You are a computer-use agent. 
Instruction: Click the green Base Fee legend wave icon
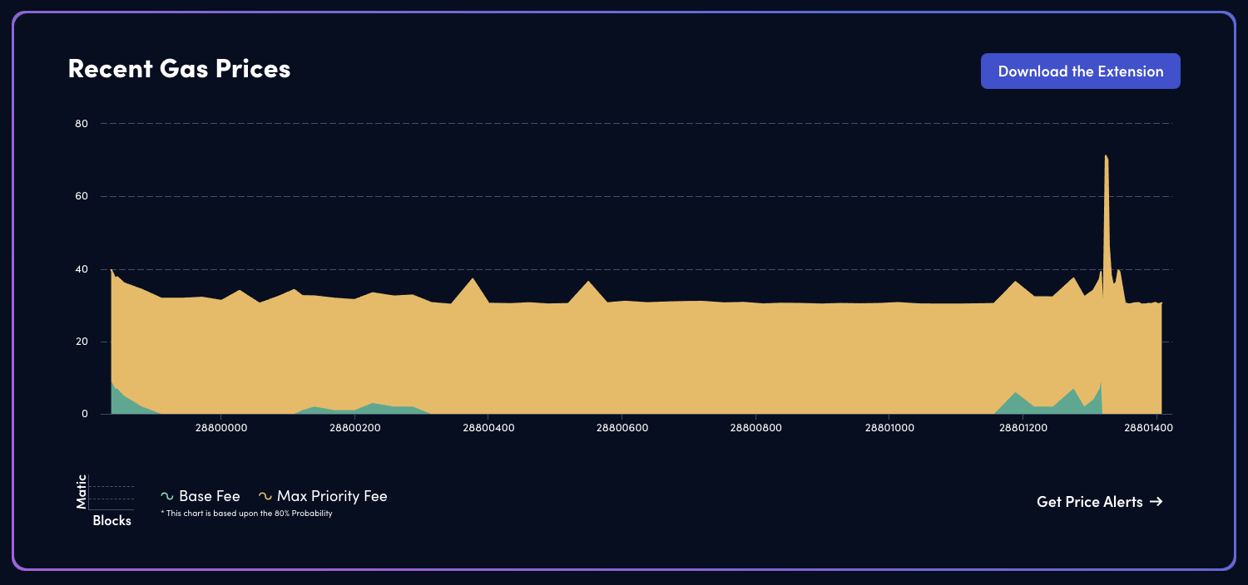tap(167, 497)
